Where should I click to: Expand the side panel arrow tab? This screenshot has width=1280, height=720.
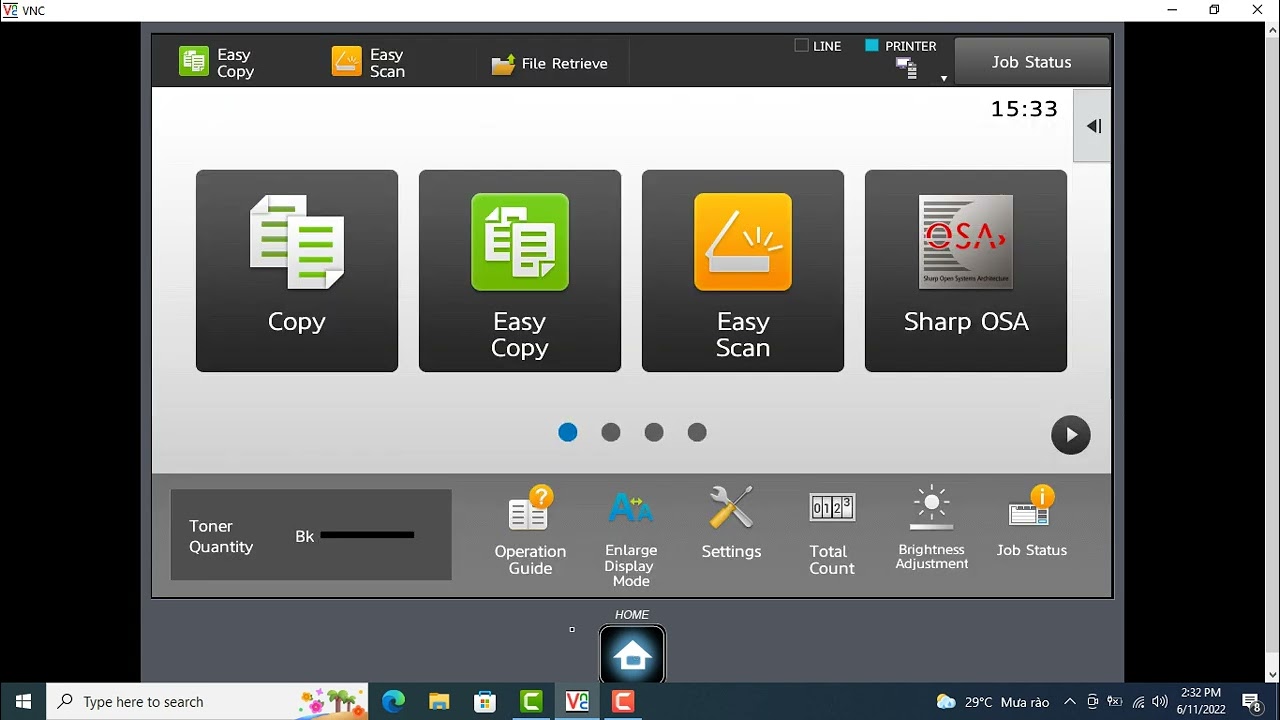click(1092, 126)
